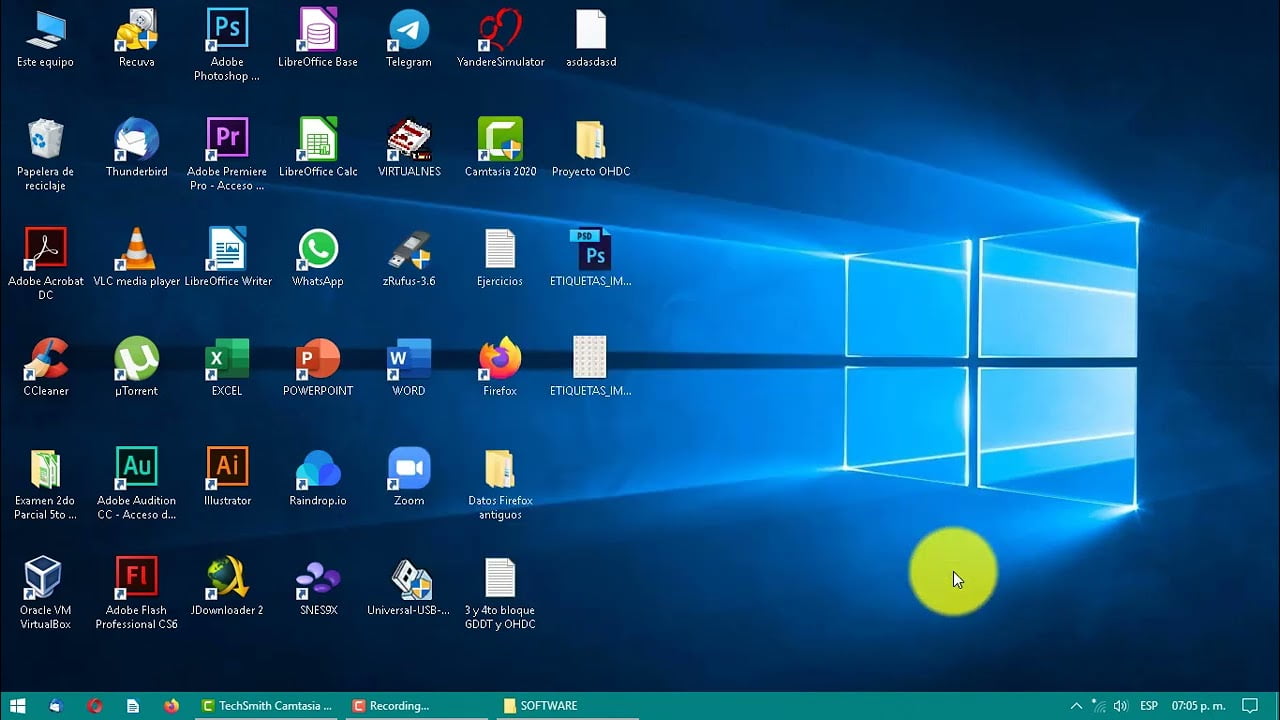Open the TechSmith Camtasia taskbar window
This screenshot has width=1280, height=720.
(267, 705)
